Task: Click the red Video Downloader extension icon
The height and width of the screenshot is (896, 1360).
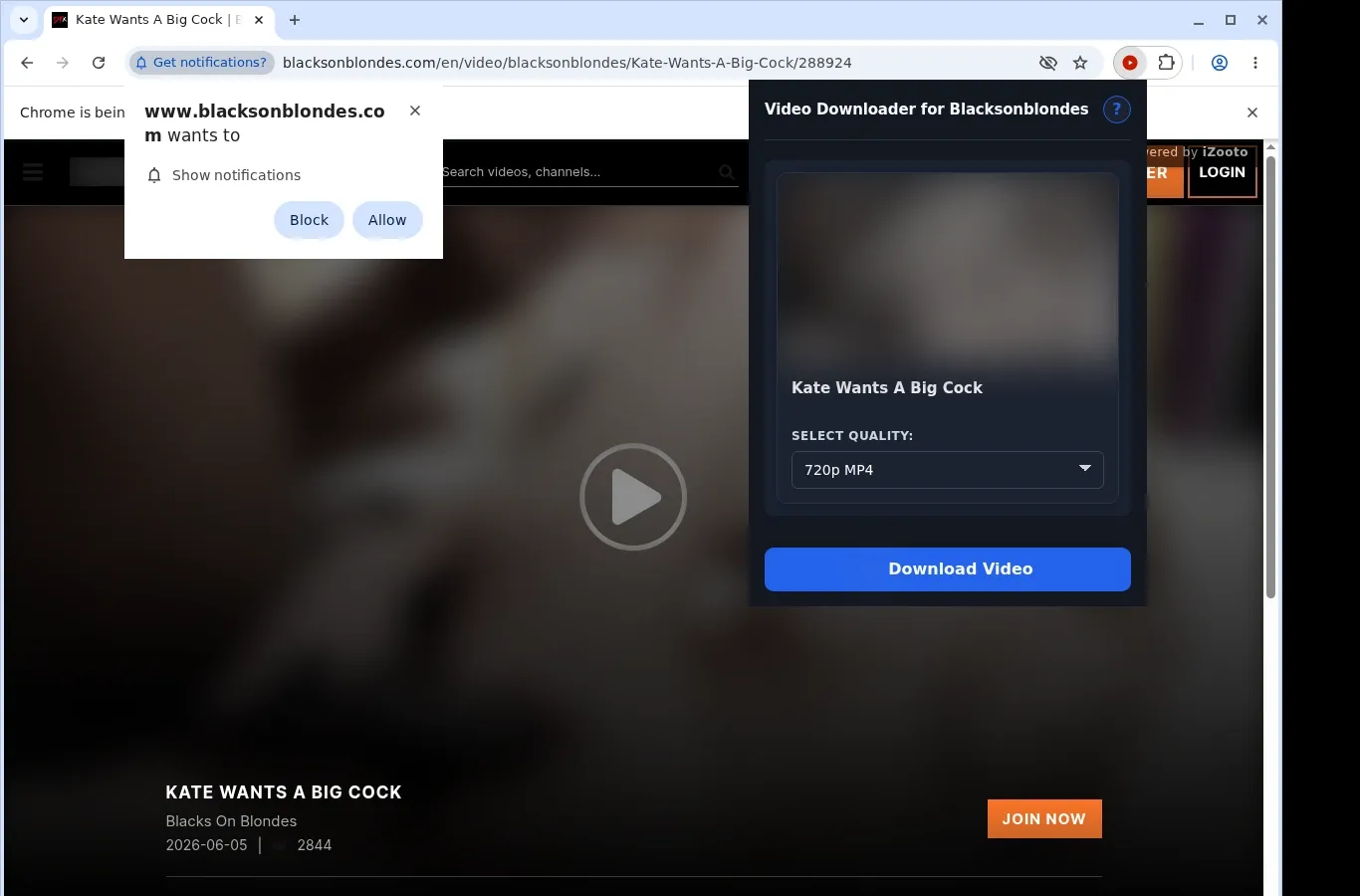Action: (1130, 63)
